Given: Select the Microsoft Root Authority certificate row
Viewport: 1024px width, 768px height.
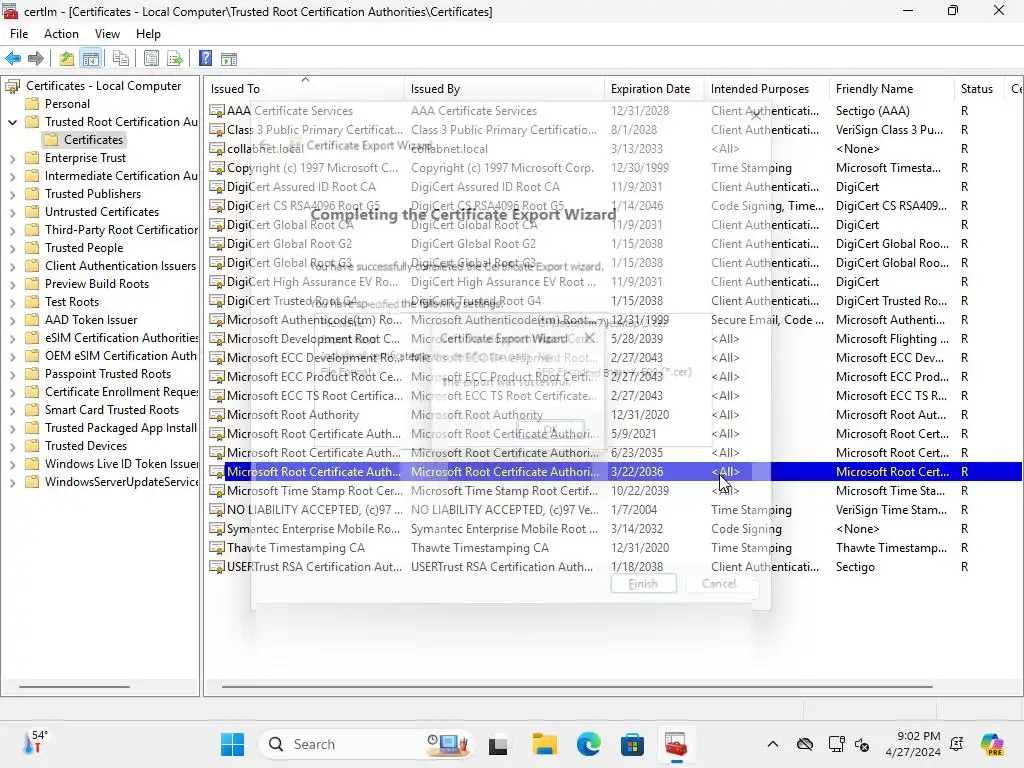Looking at the screenshot, I should click(614, 415).
